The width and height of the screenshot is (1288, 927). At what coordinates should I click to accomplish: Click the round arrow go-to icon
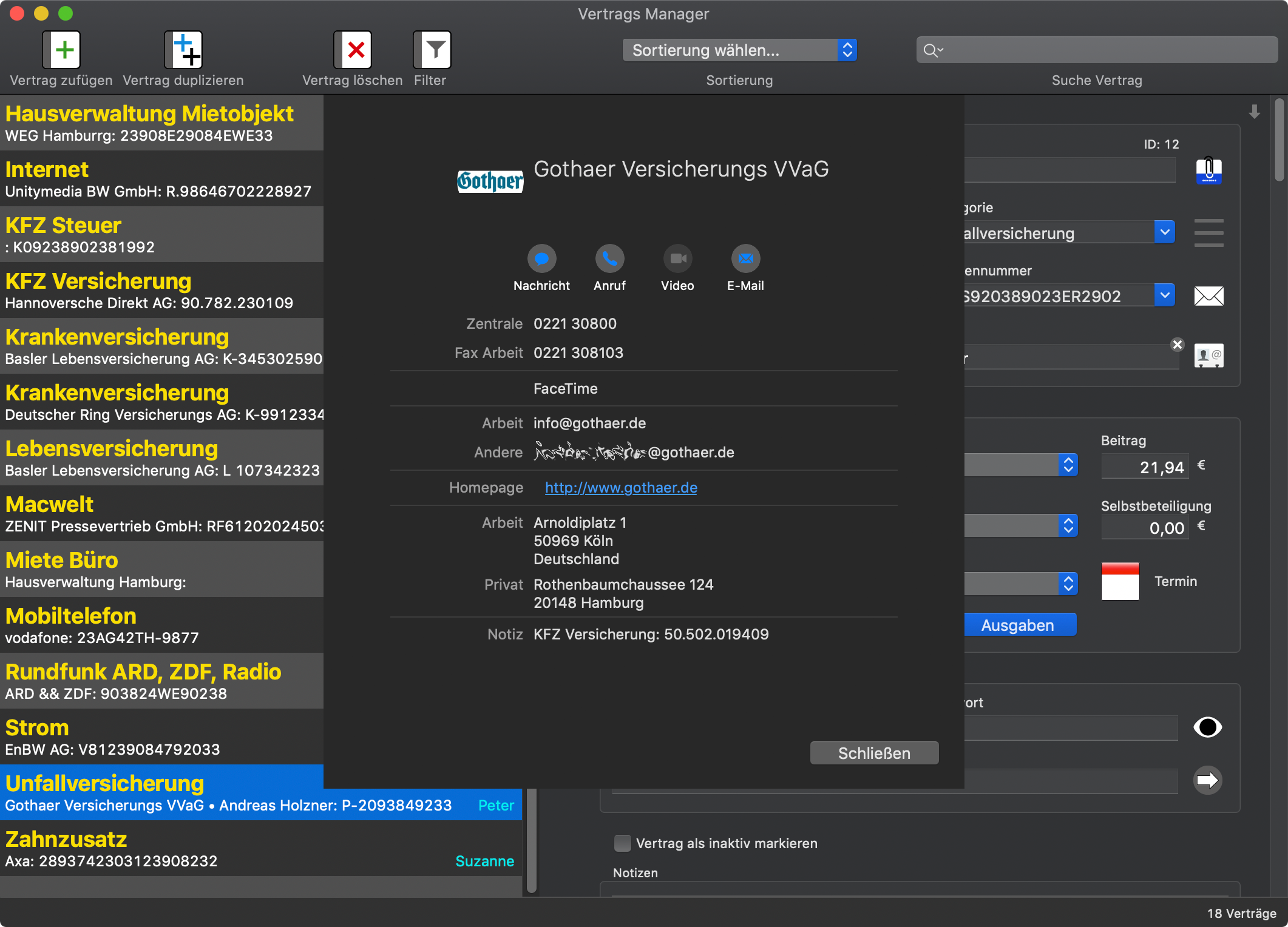coord(1207,780)
